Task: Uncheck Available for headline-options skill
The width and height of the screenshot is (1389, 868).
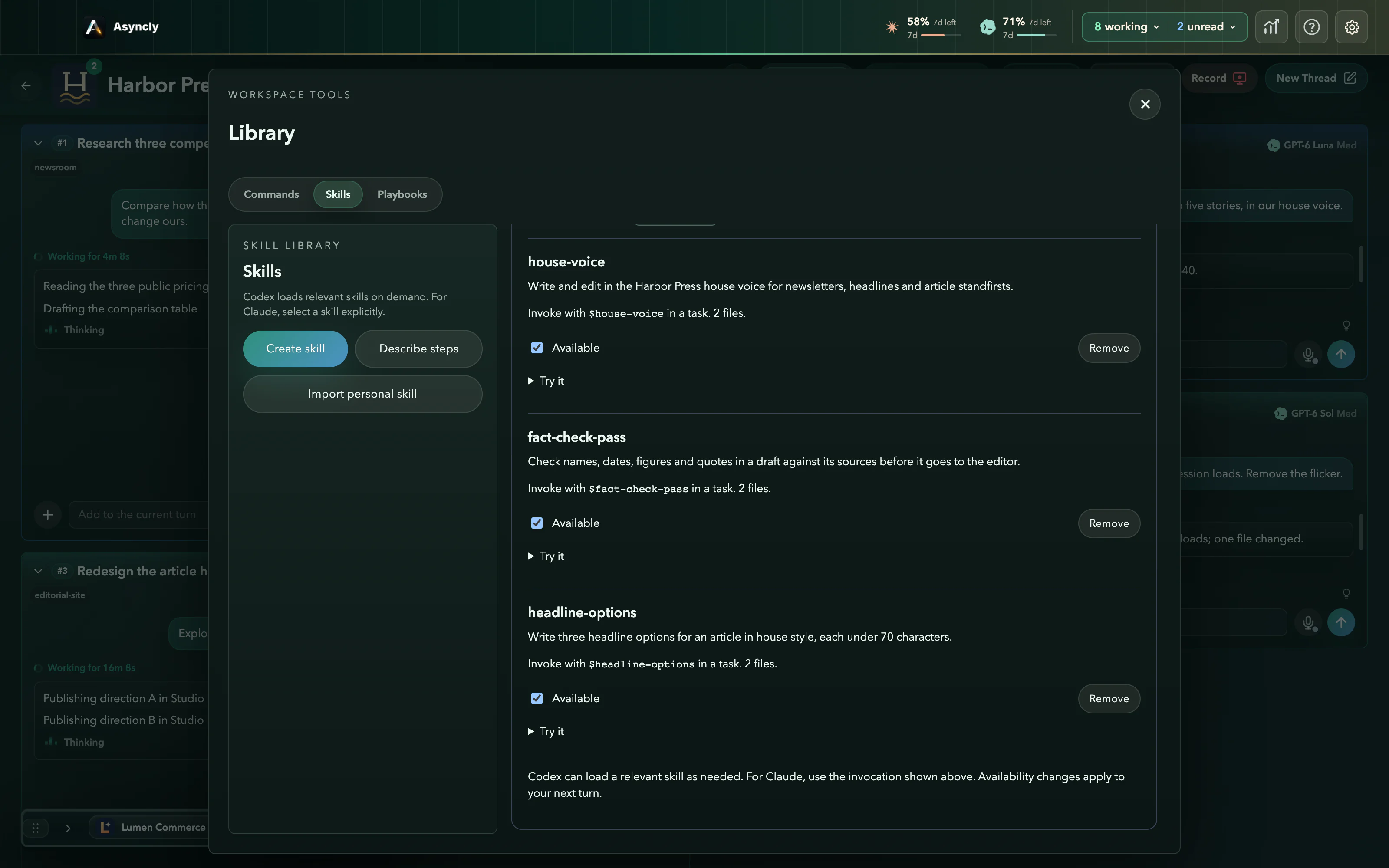Action: 537,699
